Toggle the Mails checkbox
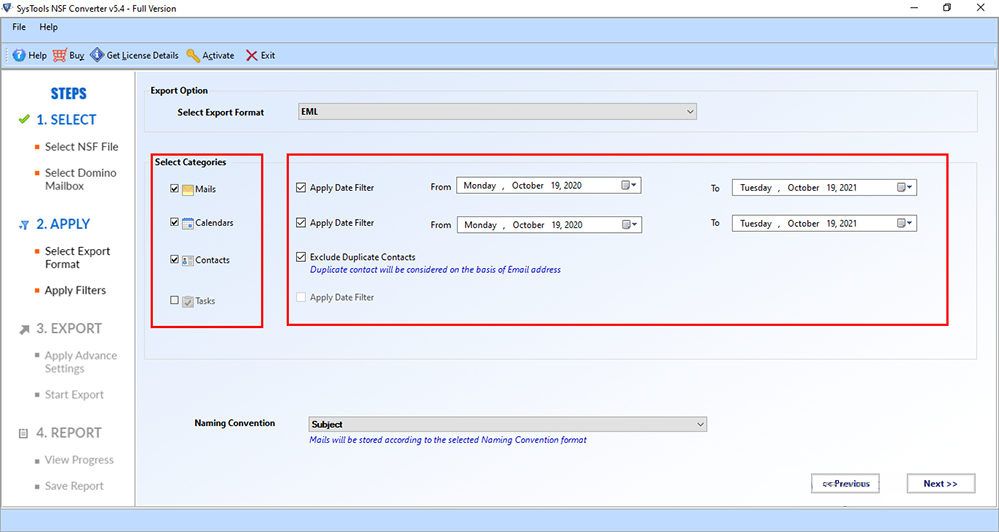Screen dimensions: 999x532 click(174, 189)
